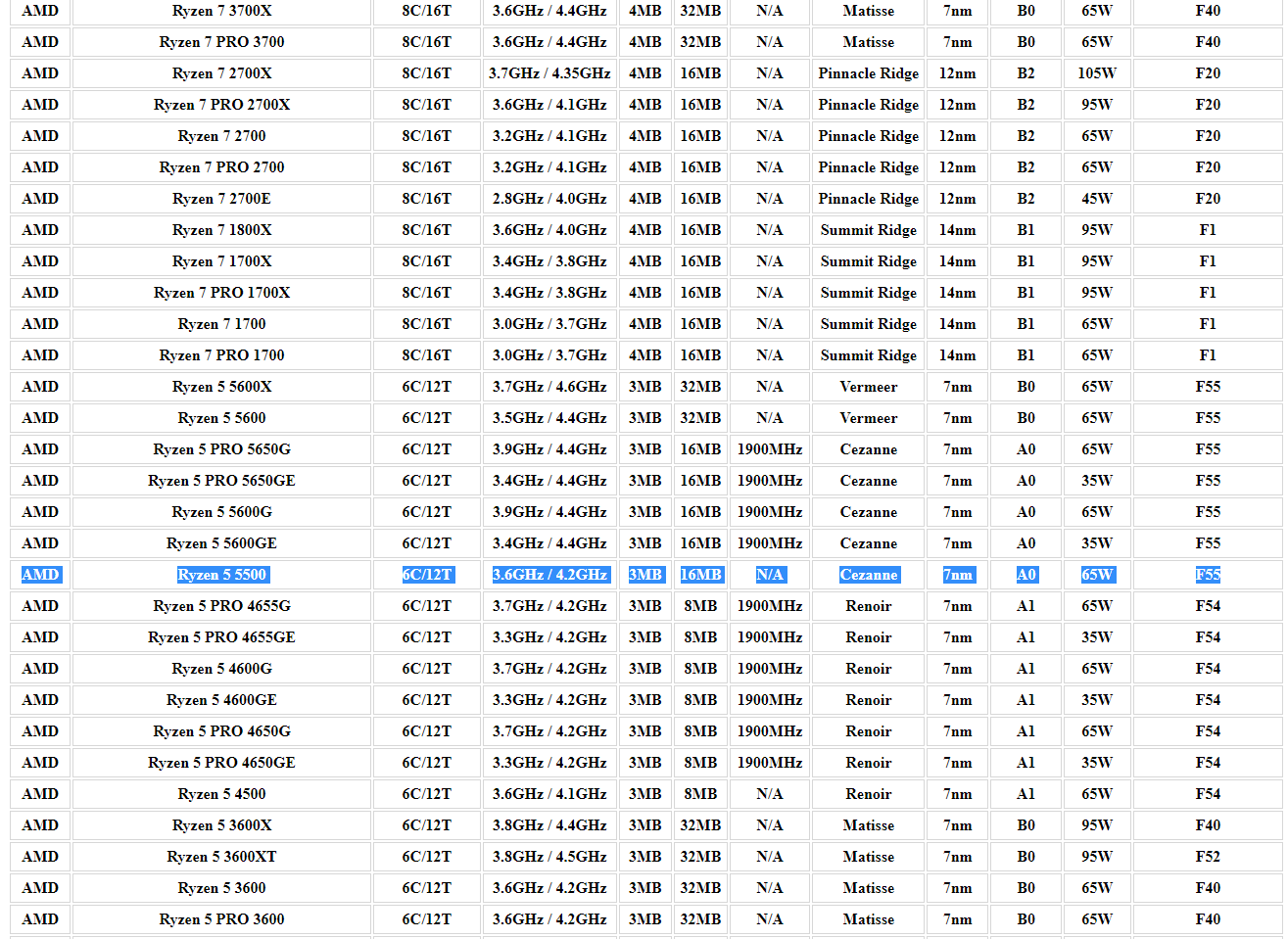
Task: Click the Ryzen 7 PRO 1700X cell
Action: point(222,293)
